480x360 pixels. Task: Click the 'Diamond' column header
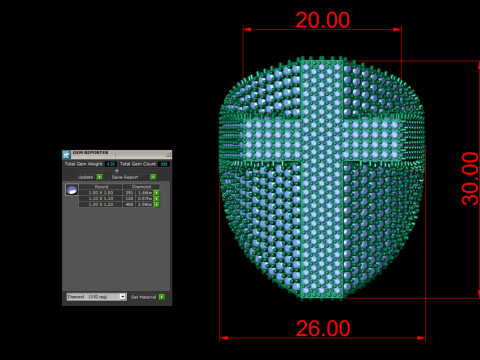click(x=141, y=187)
